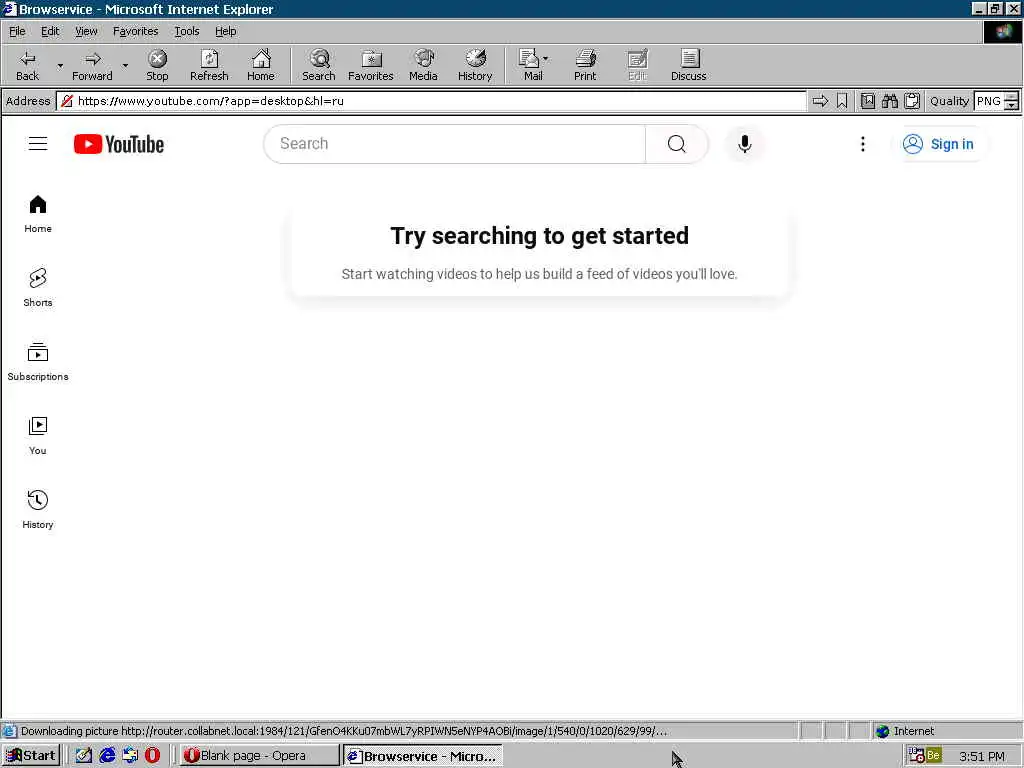Open the IE Search toolbar button

click(319, 65)
